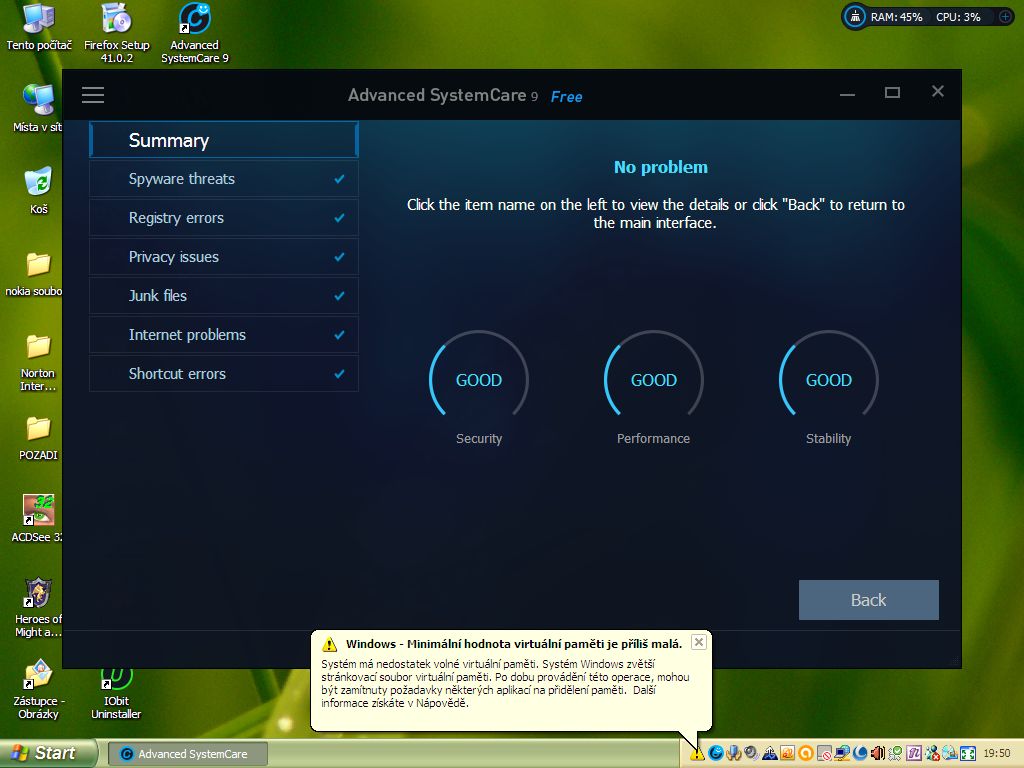The height and width of the screenshot is (768, 1024).
Task: Select the Norton Inter... folder icon
Action: (x=38, y=362)
